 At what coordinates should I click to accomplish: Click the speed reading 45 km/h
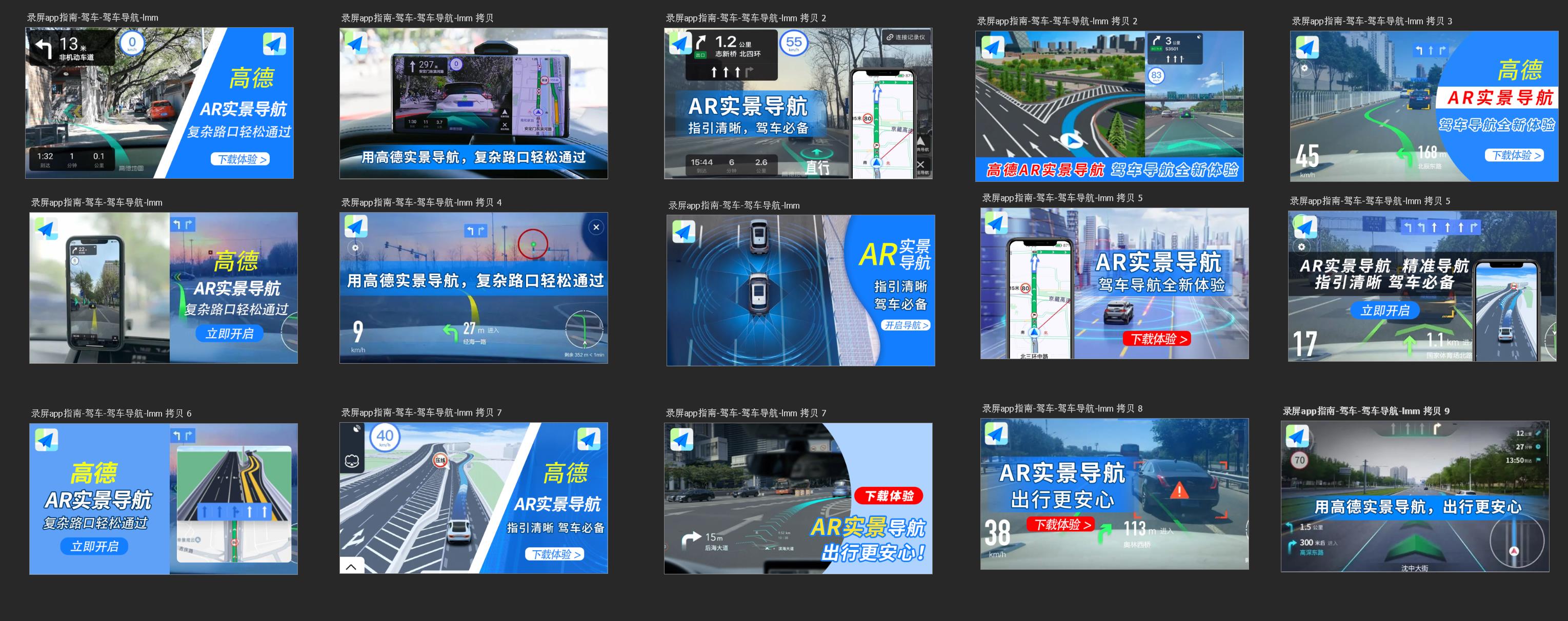(x=1307, y=159)
